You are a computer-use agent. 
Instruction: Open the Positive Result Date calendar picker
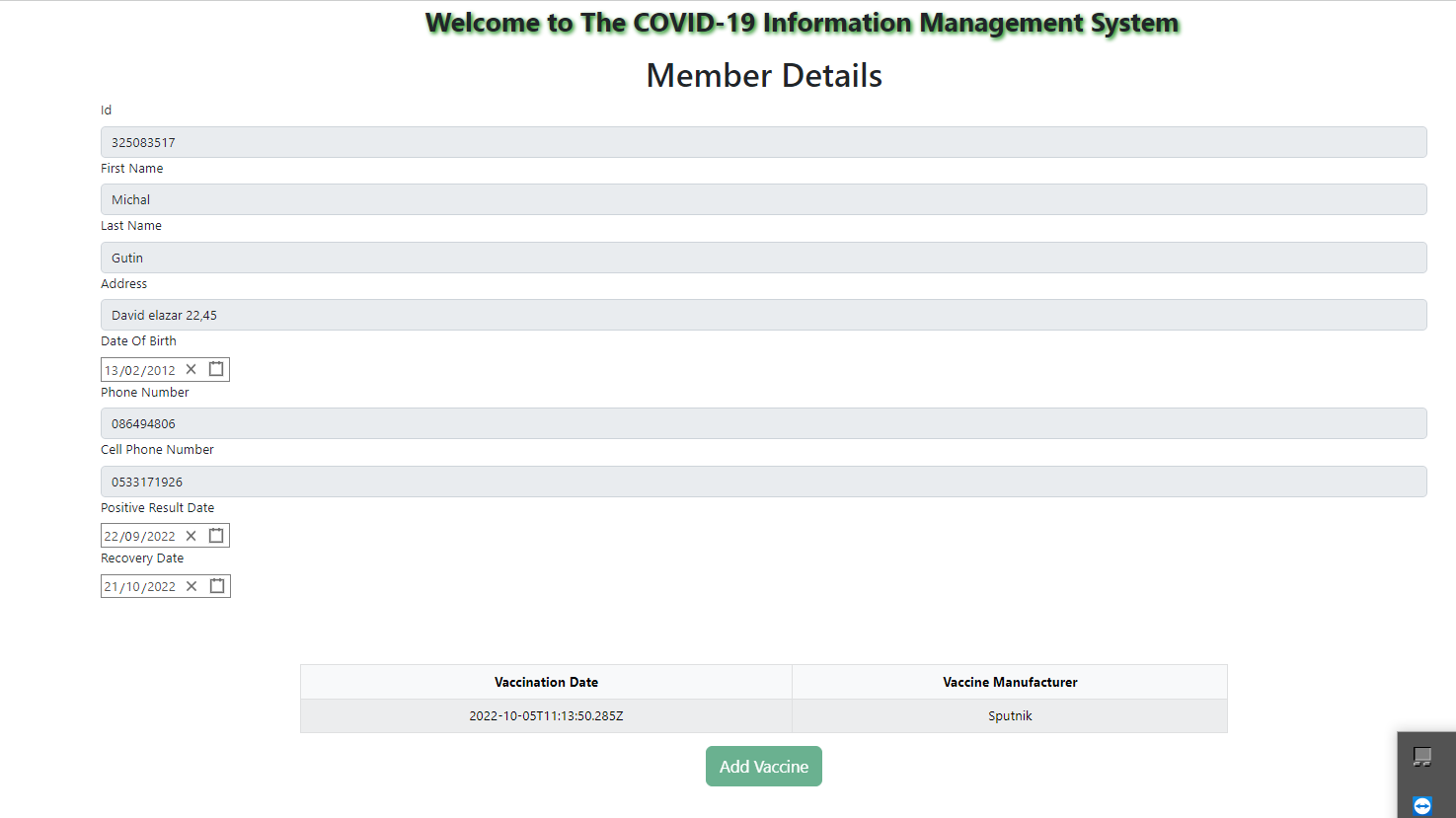coord(216,535)
